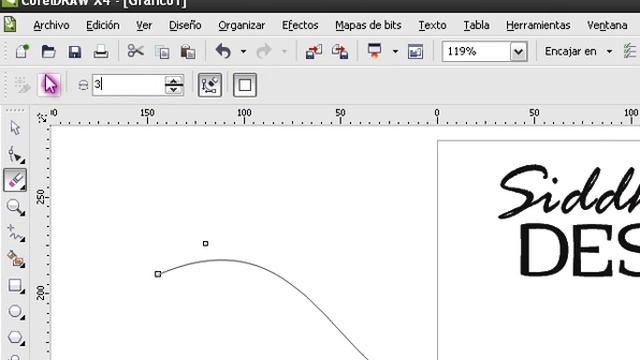Click the curve's start node
The height and width of the screenshot is (360, 640).
158,274
